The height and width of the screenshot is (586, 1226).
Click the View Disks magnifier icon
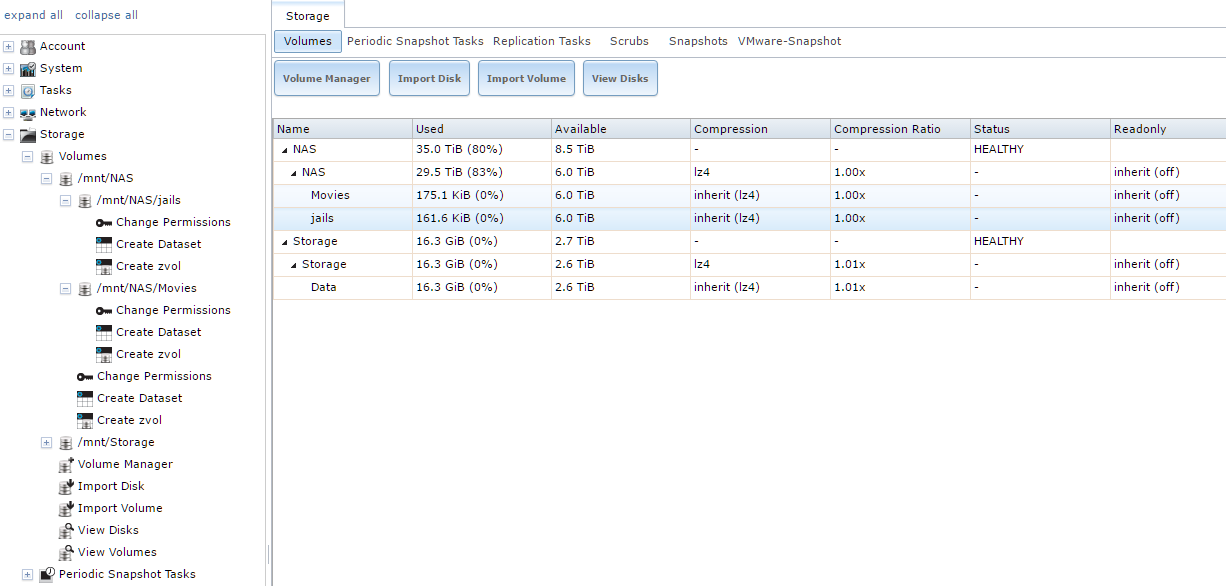click(x=66, y=530)
